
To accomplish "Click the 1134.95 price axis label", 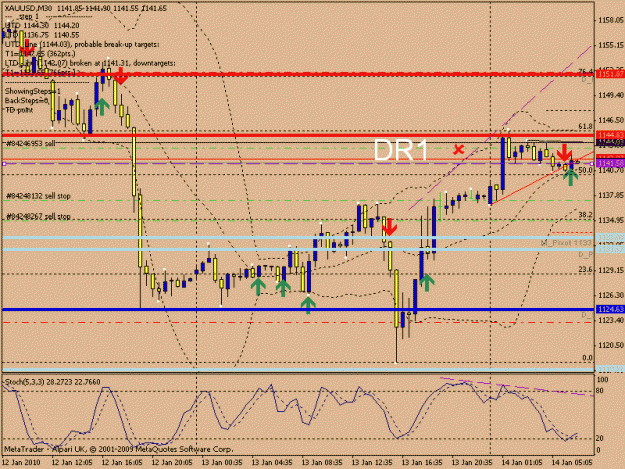I will tap(611, 220).
